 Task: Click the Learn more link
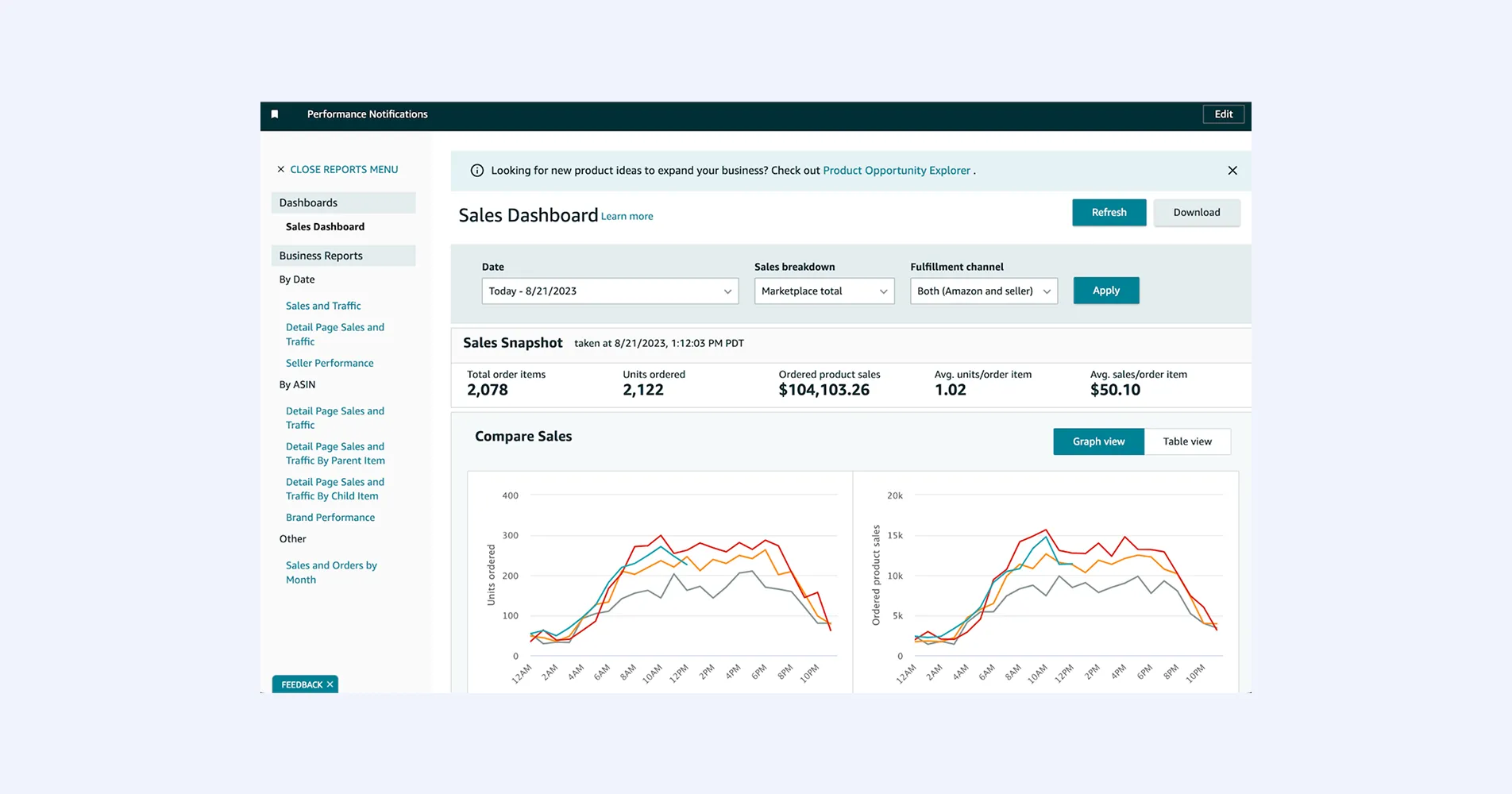(627, 216)
